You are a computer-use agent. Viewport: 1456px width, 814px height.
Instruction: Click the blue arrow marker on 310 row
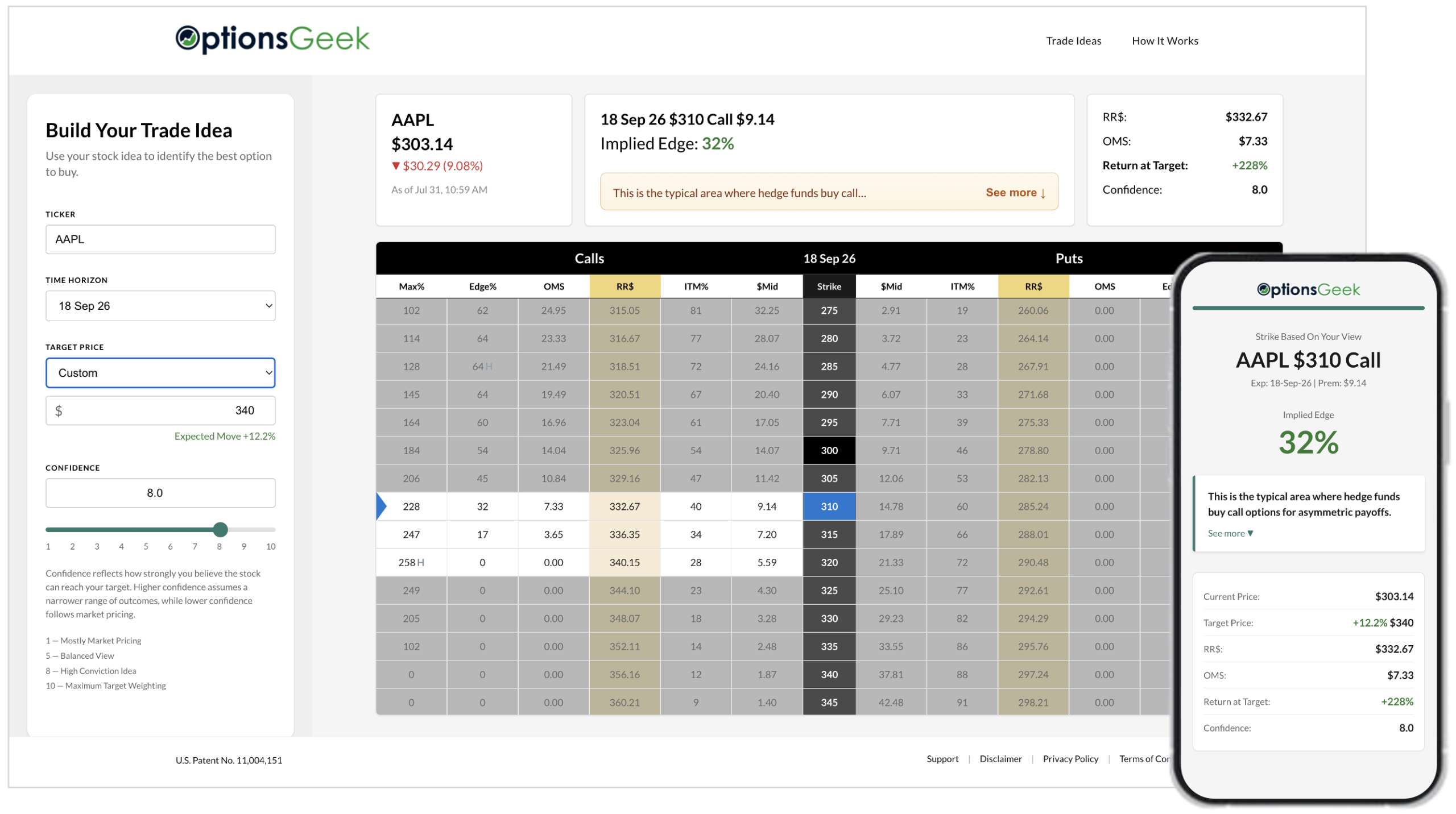click(382, 506)
